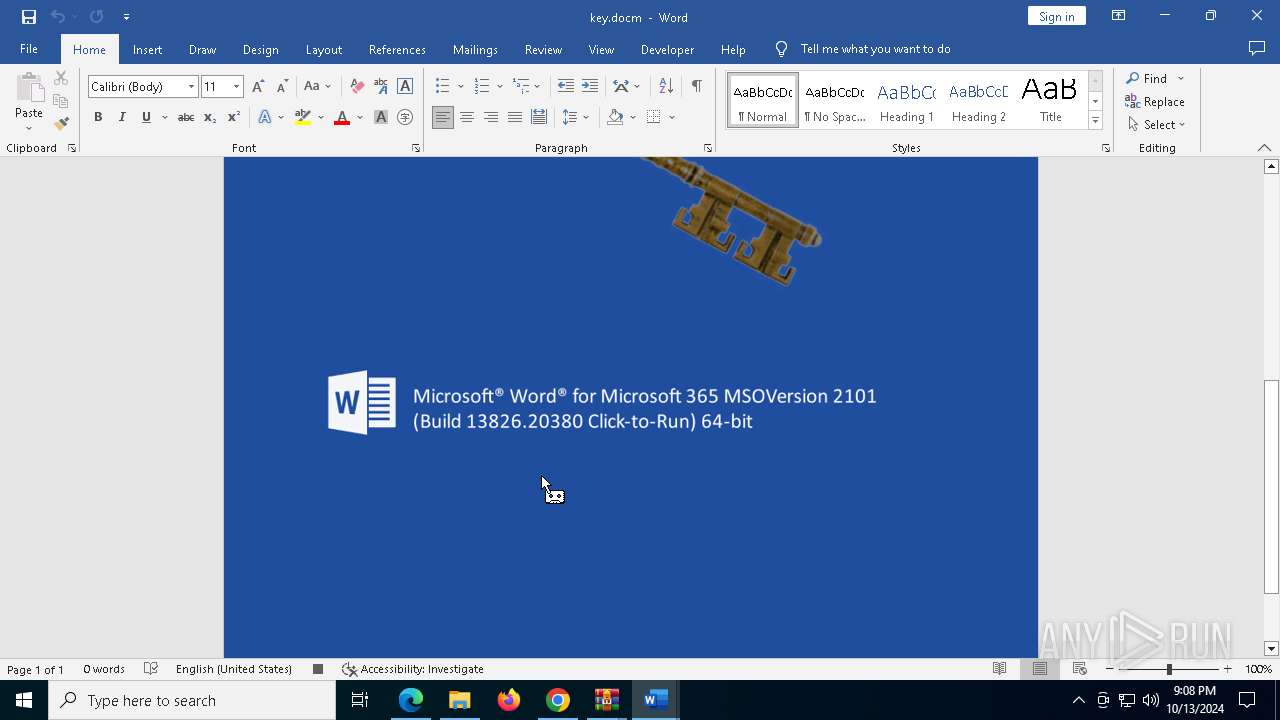The height and width of the screenshot is (720, 1280).
Task: Click the Character Border icon
Action: (405, 87)
